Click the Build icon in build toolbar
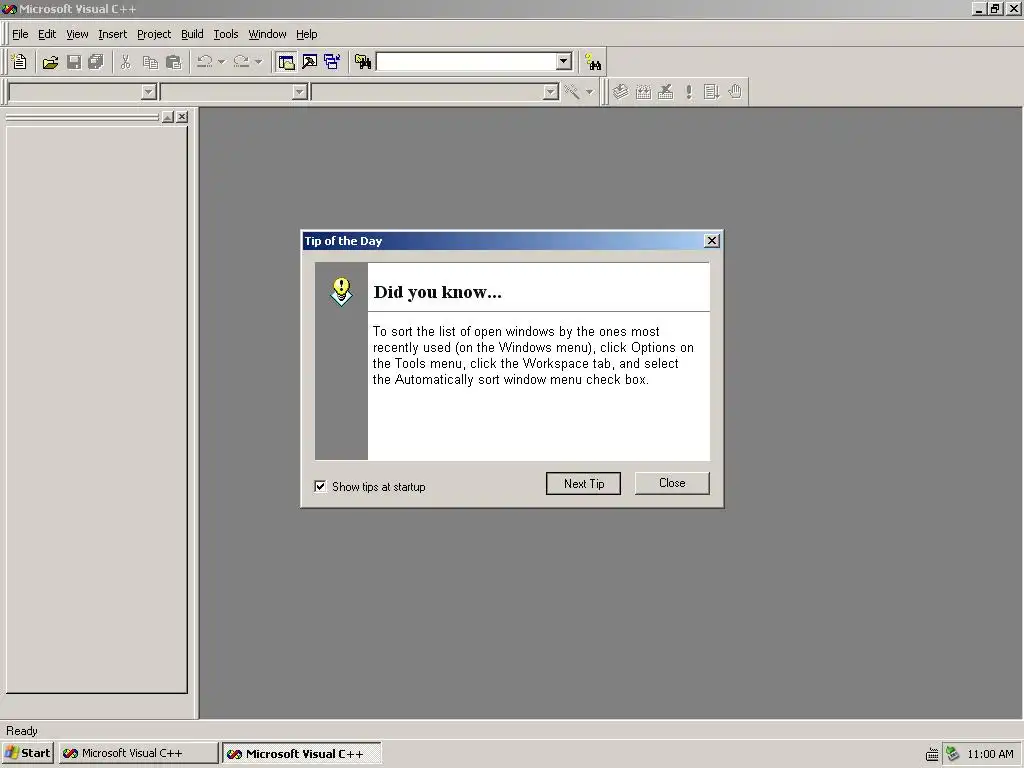The height and width of the screenshot is (768, 1024). [643, 91]
